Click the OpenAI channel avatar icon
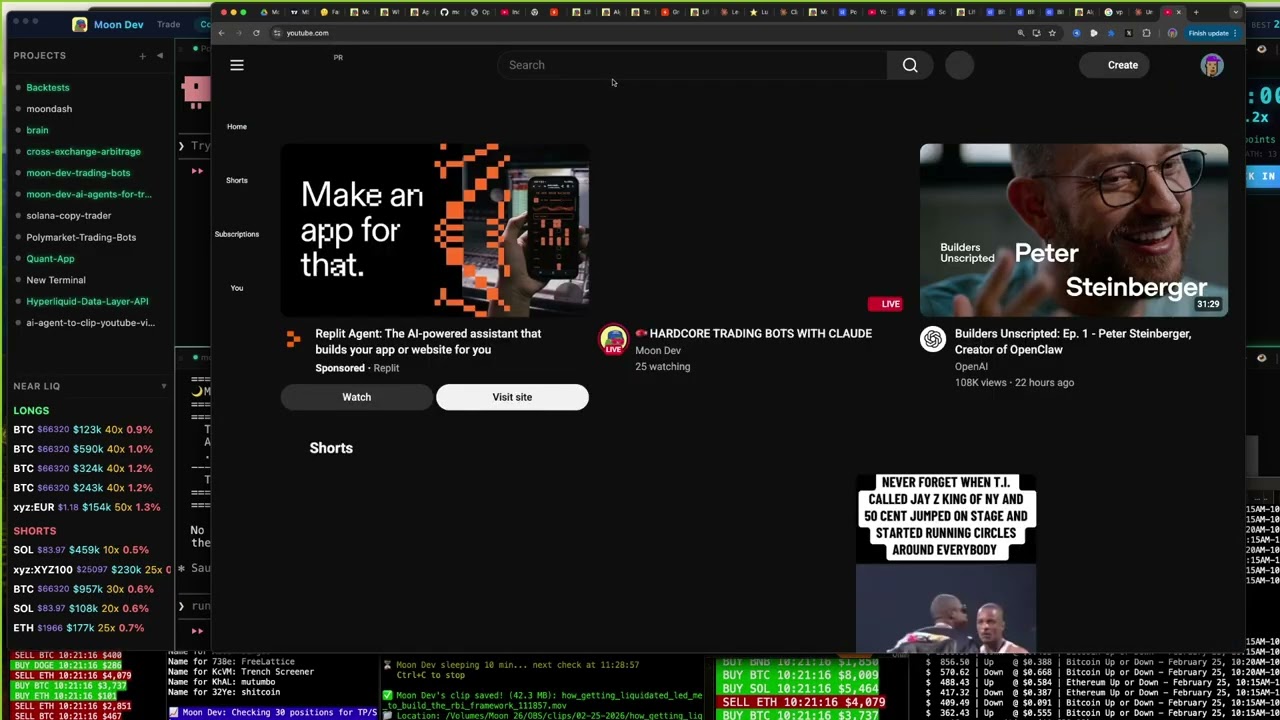This screenshot has width=1280, height=720. [933, 339]
